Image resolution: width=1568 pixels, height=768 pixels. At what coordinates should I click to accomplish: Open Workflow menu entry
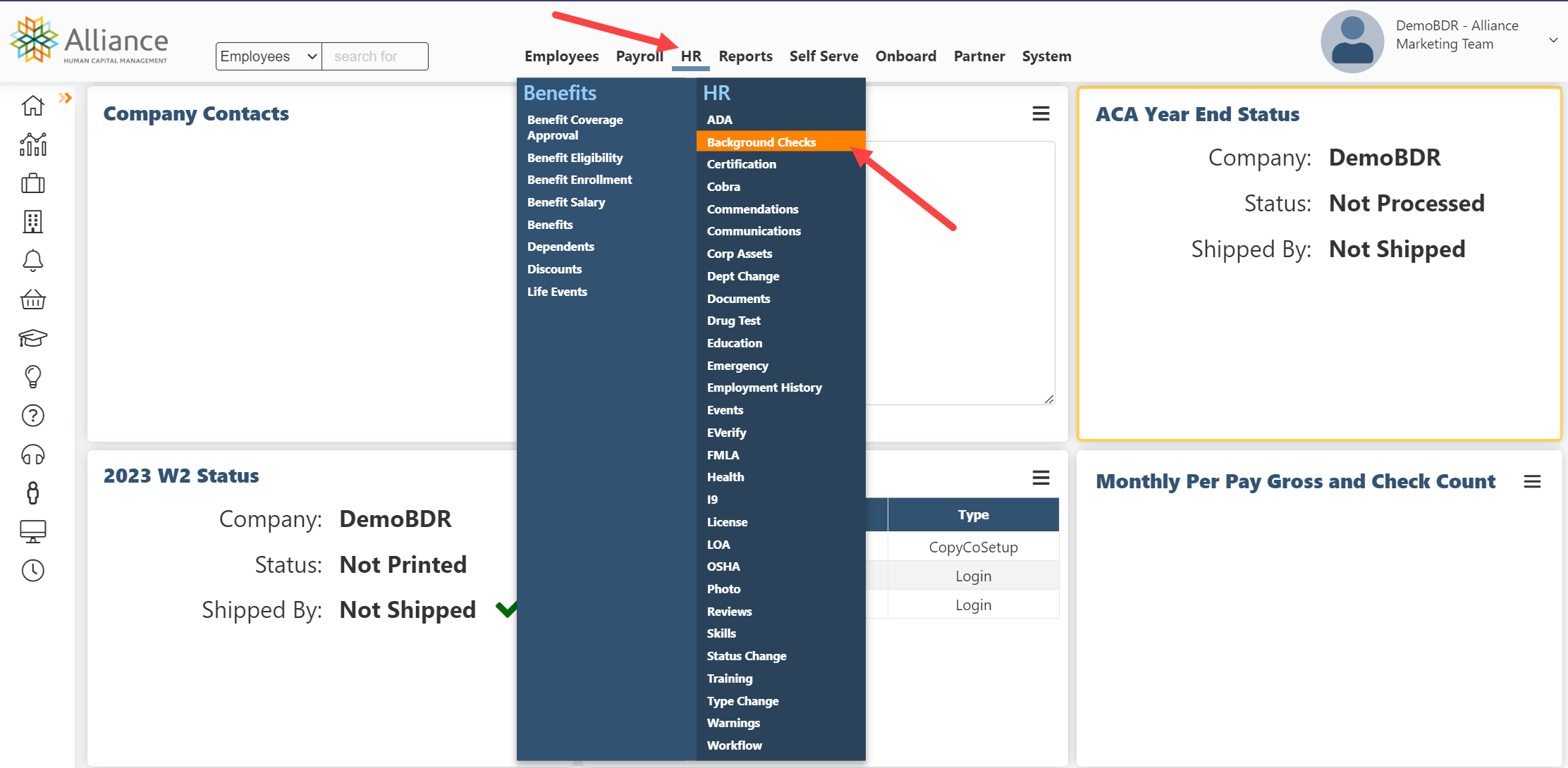pos(734,745)
